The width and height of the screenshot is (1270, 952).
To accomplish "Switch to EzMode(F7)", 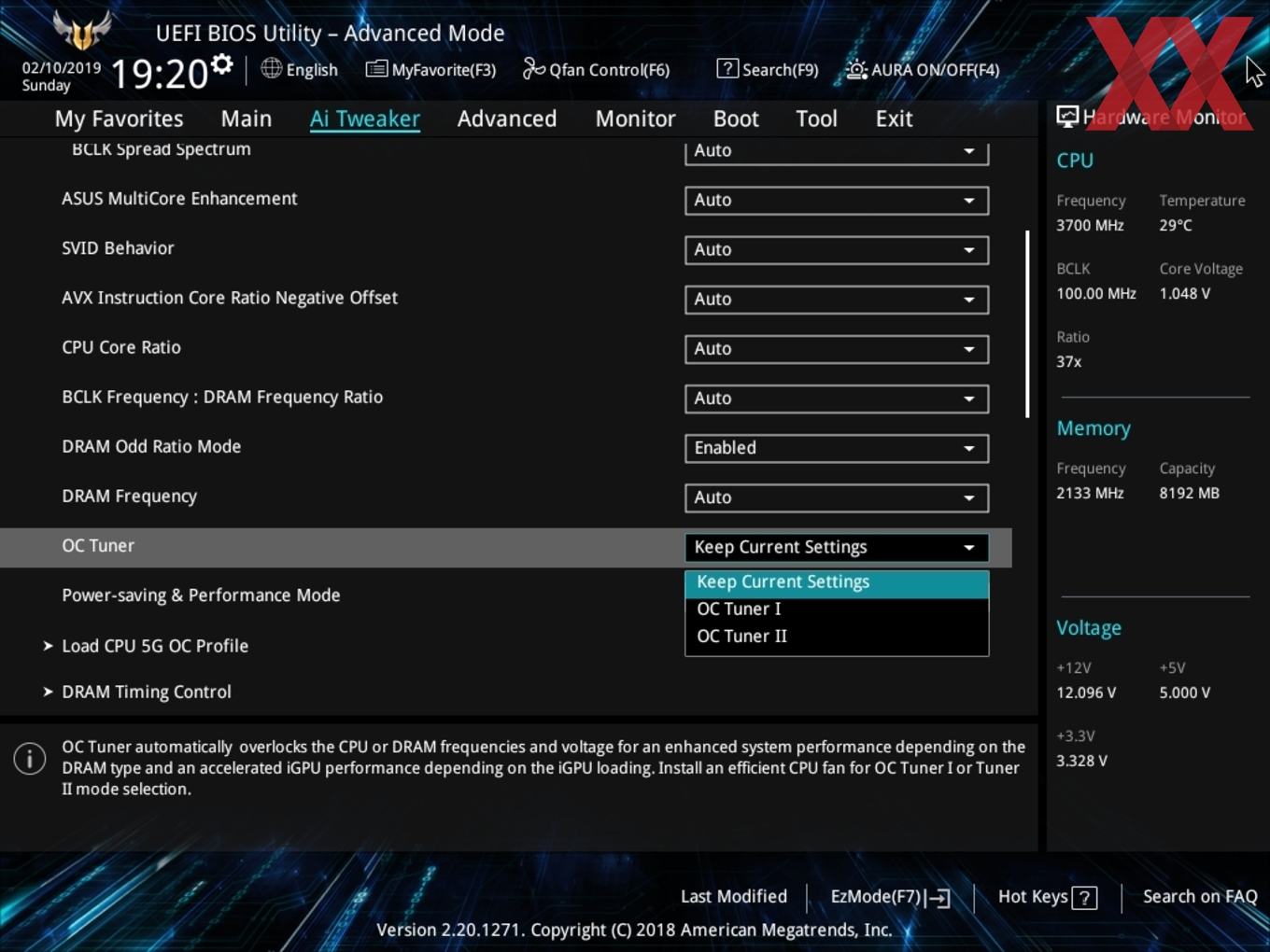I will 890,897.
